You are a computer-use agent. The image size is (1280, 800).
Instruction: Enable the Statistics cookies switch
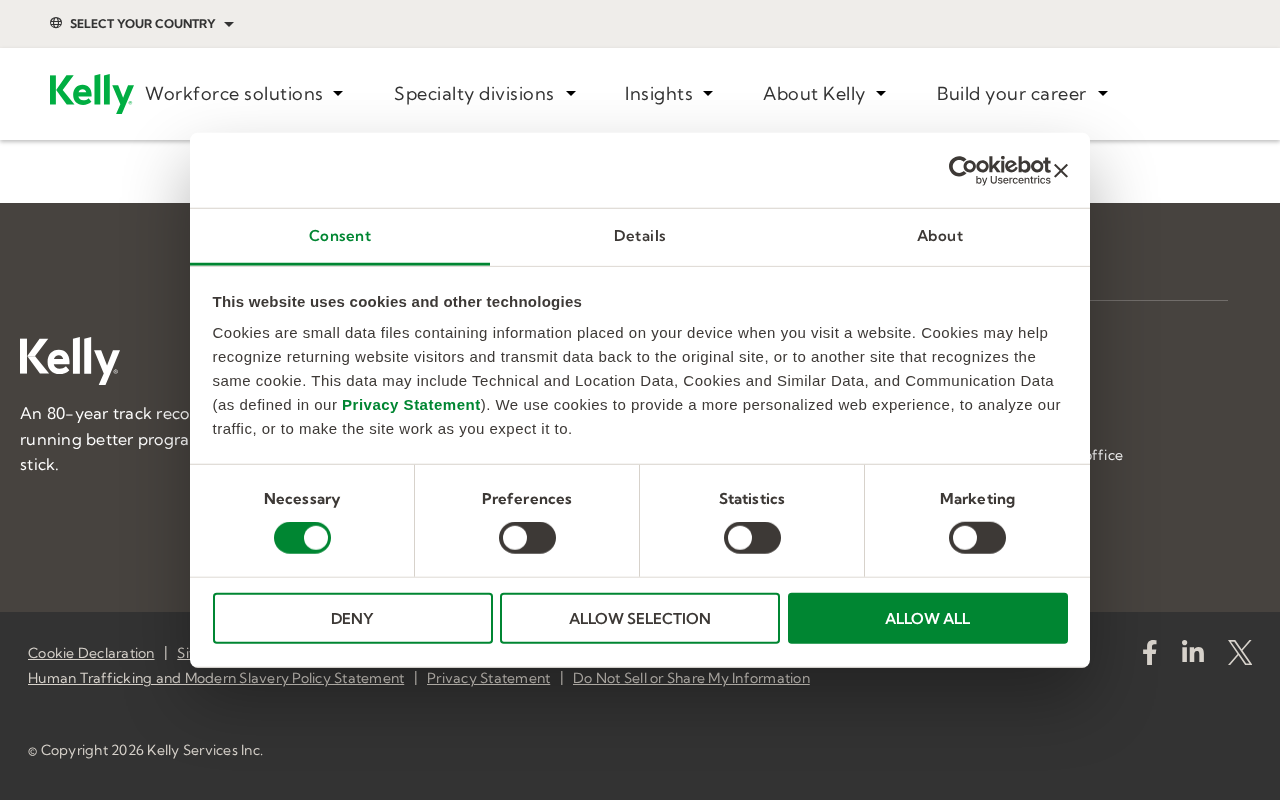[x=752, y=538]
